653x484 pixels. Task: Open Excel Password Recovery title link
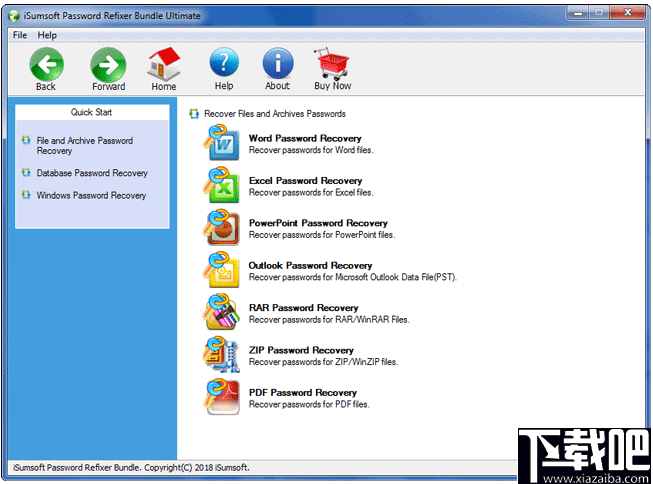(305, 181)
